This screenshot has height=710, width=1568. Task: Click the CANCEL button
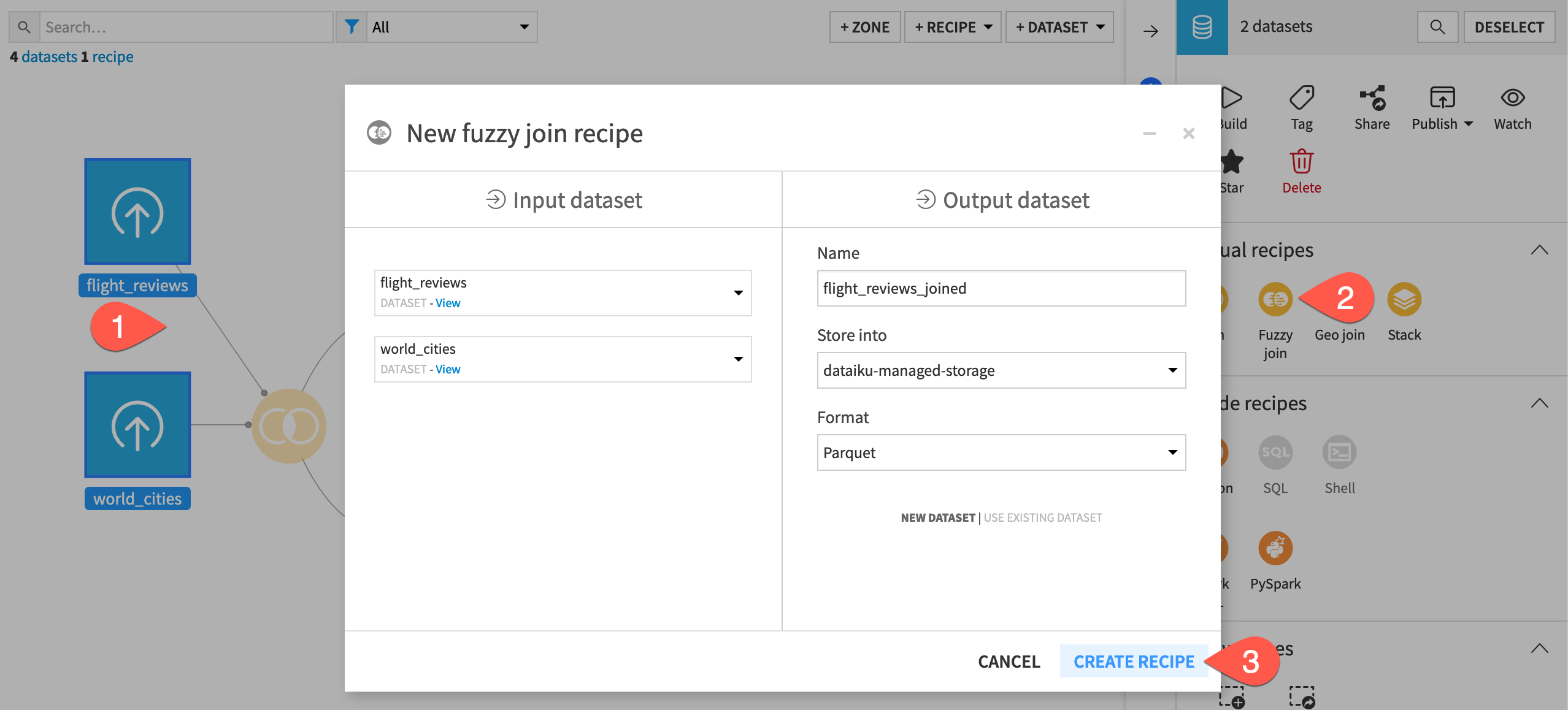(1009, 662)
